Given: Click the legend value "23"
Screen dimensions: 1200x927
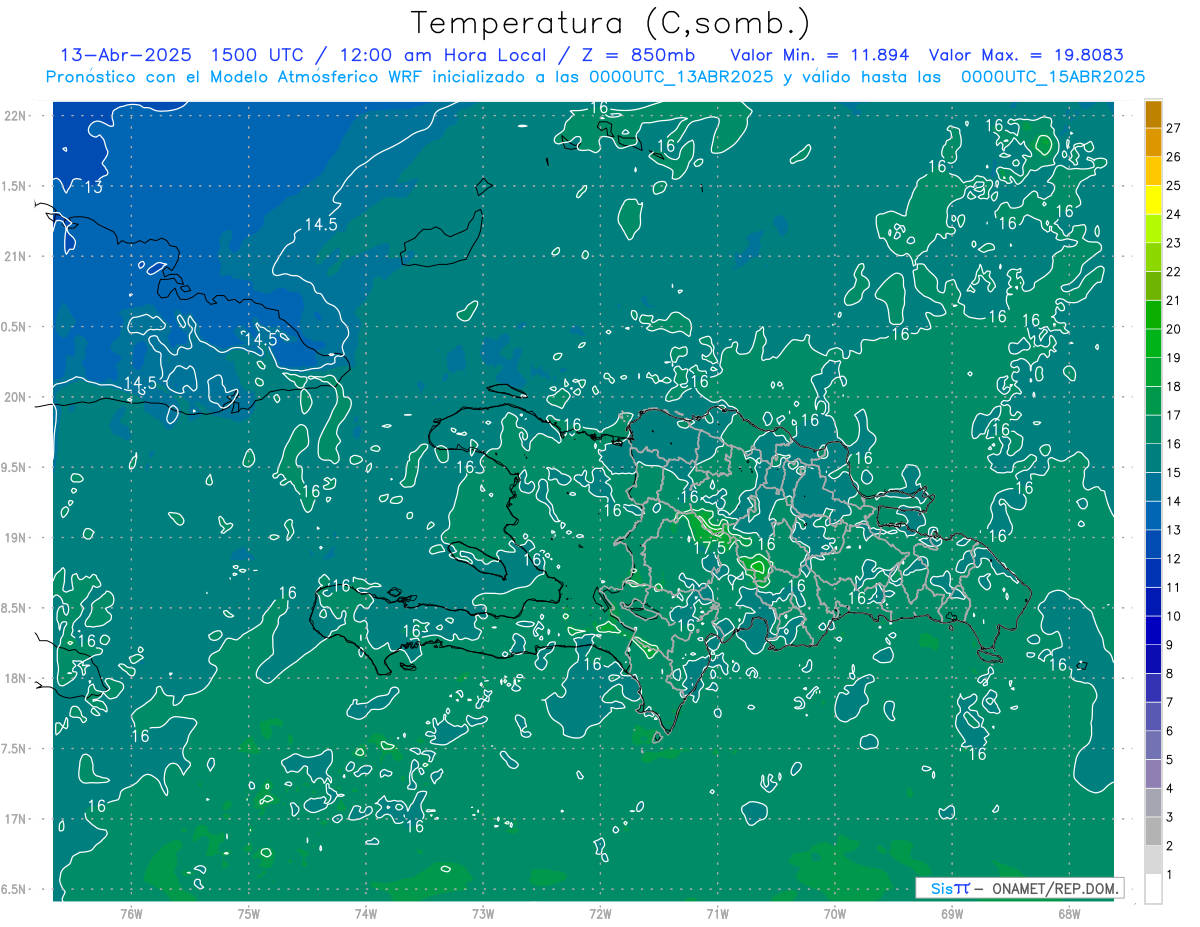Looking at the screenshot, I should [x=1174, y=243].
